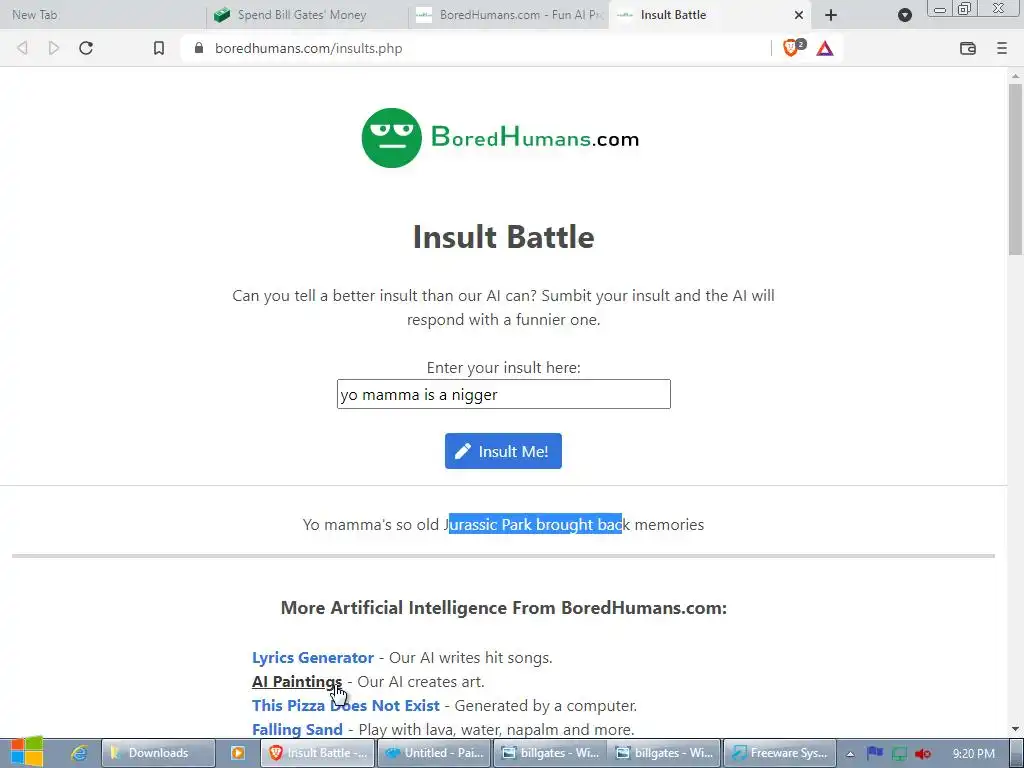Click the scrollbar up arrow
Viewport: 1024px width, 768px height.
tap(1016, 76)
